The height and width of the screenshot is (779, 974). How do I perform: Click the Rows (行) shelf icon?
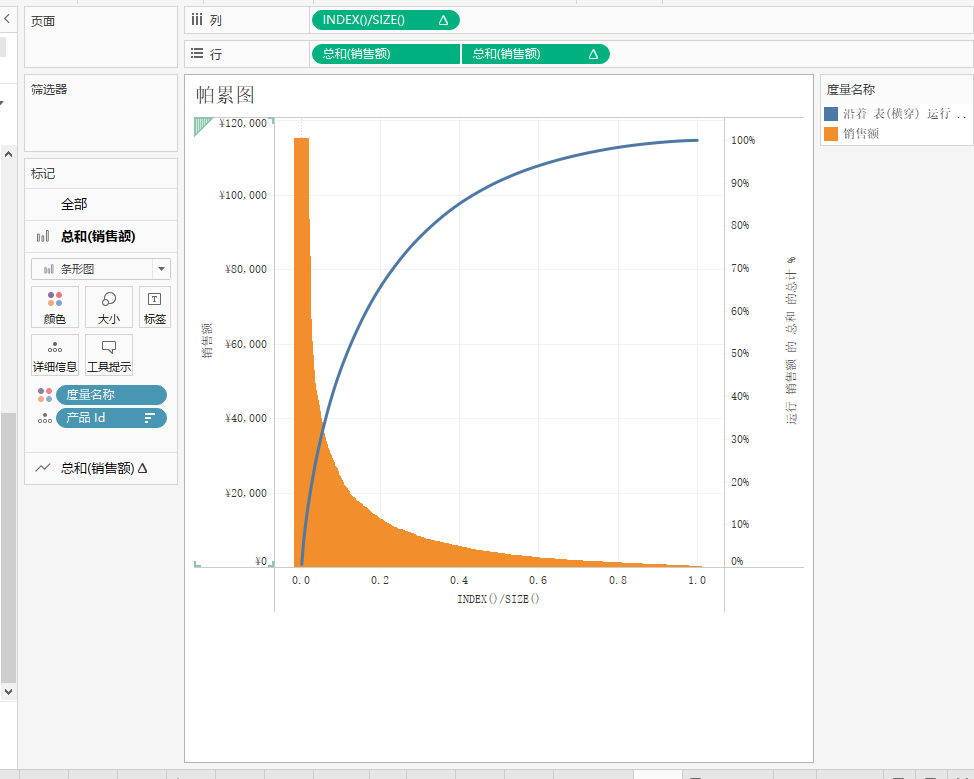(x=197, y=53)
